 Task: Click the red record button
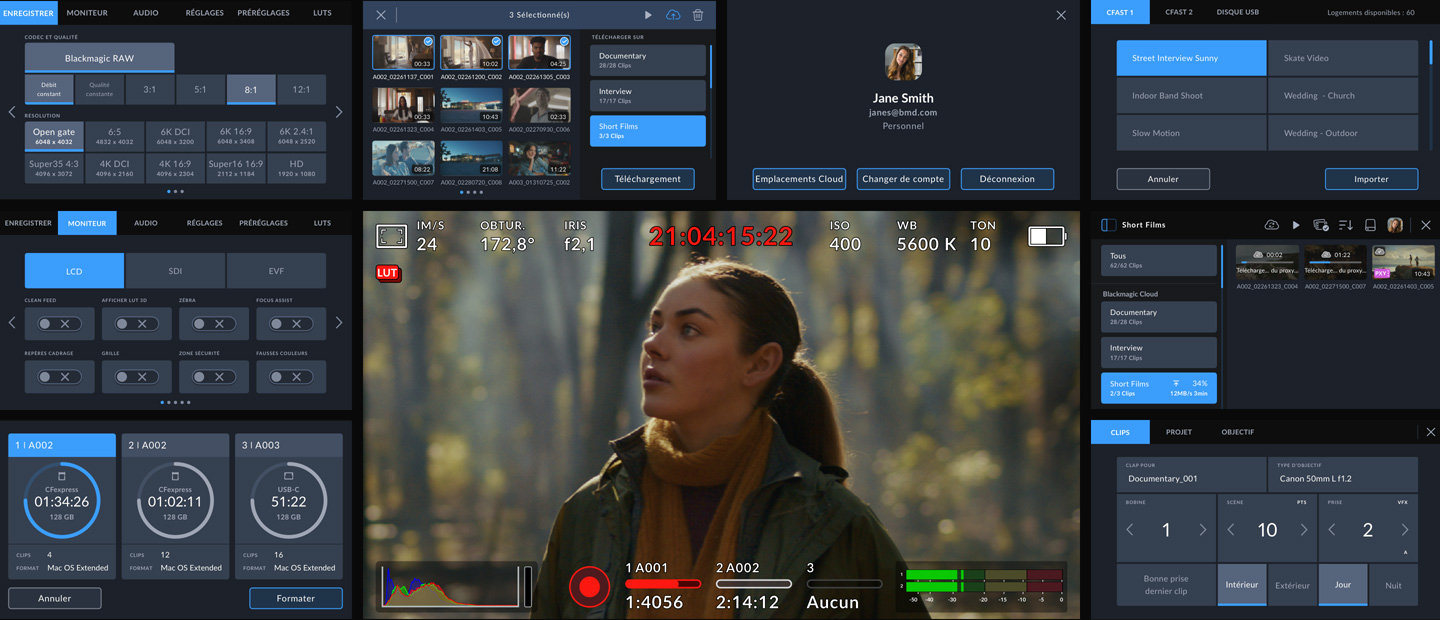pos(589,586)
